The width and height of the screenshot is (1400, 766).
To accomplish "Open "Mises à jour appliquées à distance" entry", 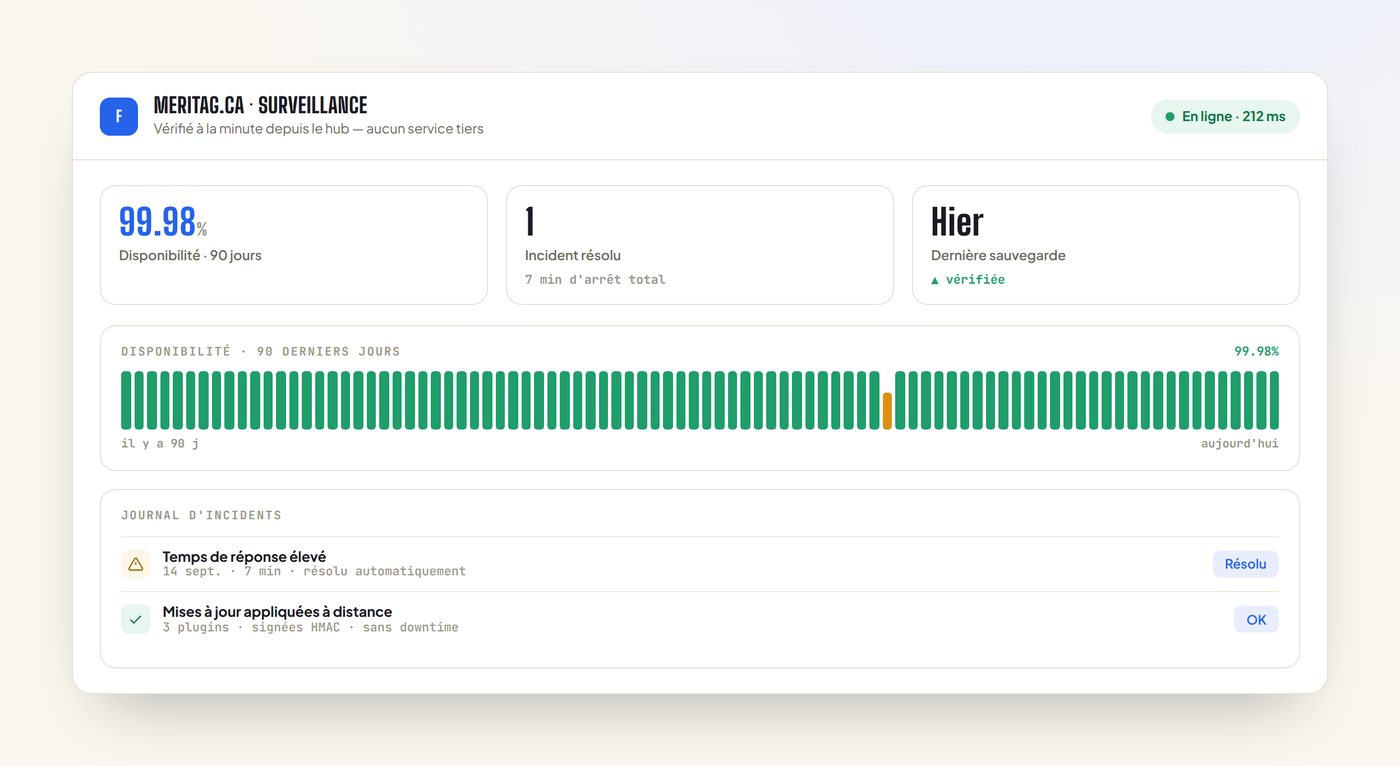I will [700, 619].
